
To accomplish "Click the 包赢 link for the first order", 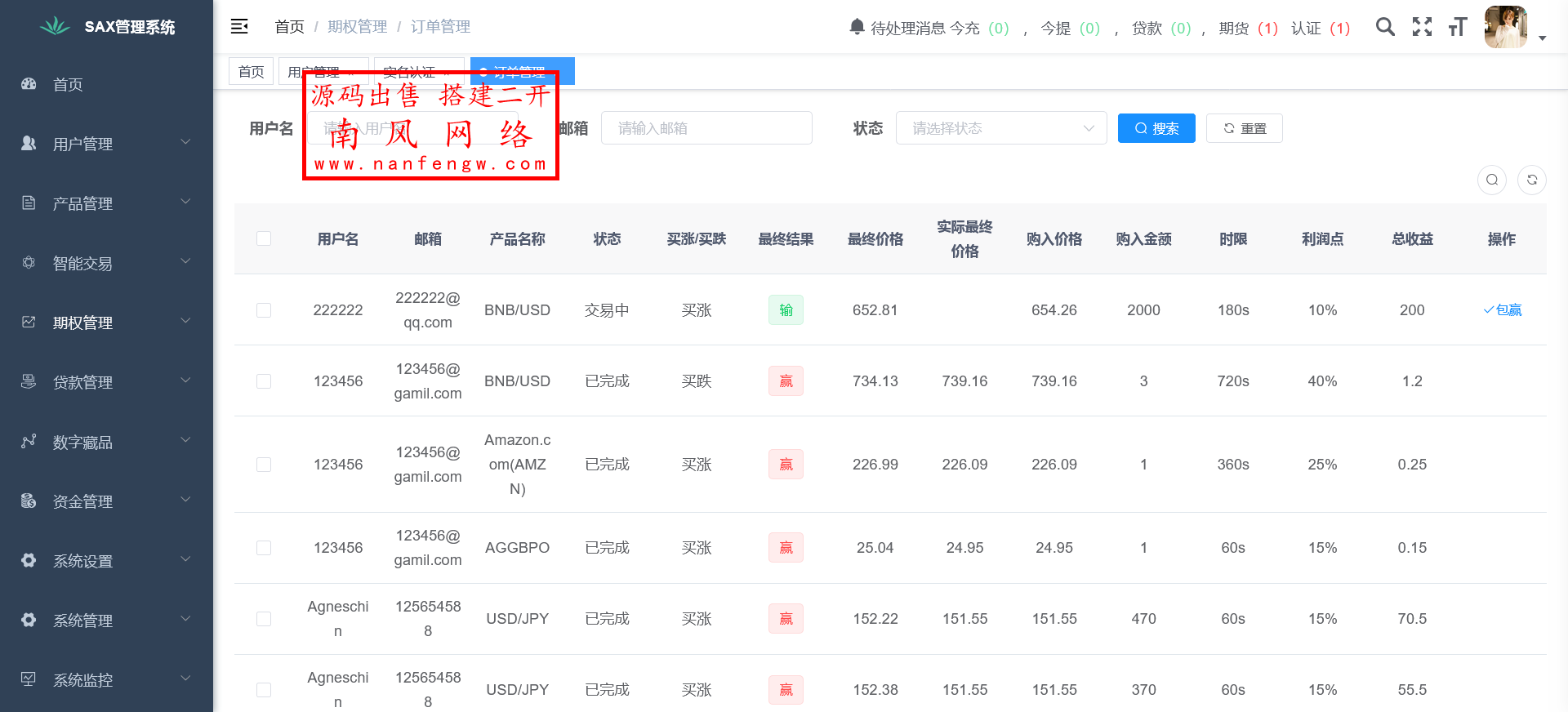I will [1502, 310].
